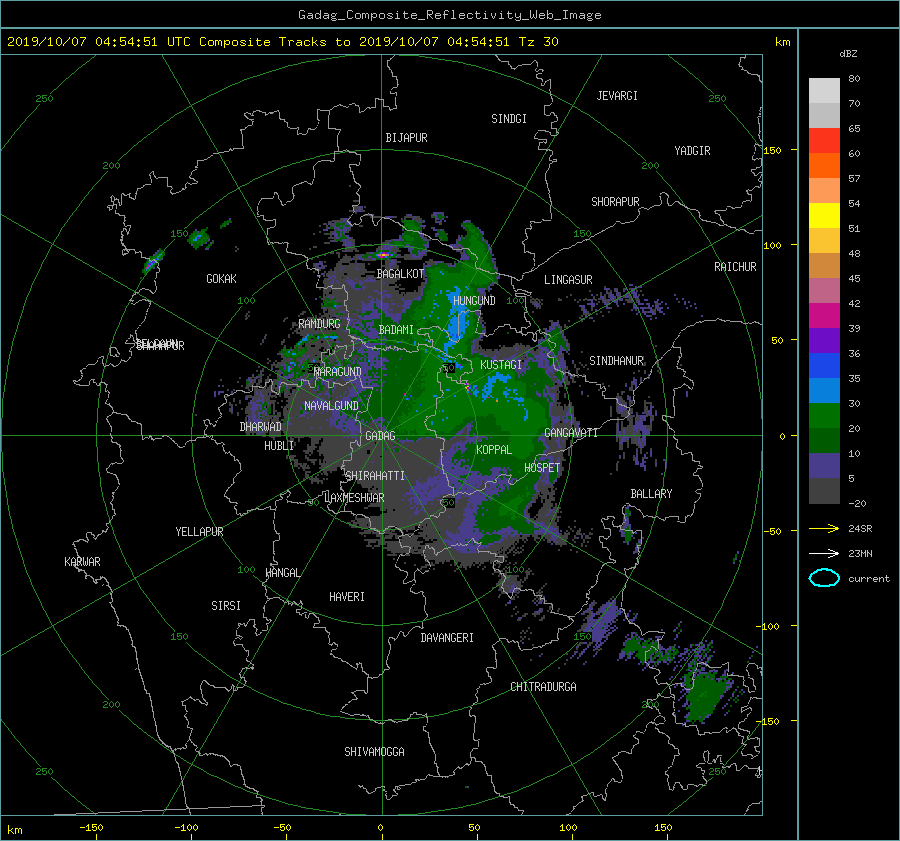Click the HANGAL city label
900x841 pixels.
click(x=282, y=573)
